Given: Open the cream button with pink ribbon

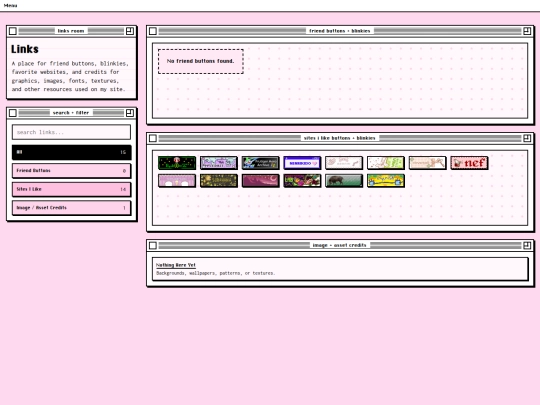Looking at the screenshot, I should [427, 163].
